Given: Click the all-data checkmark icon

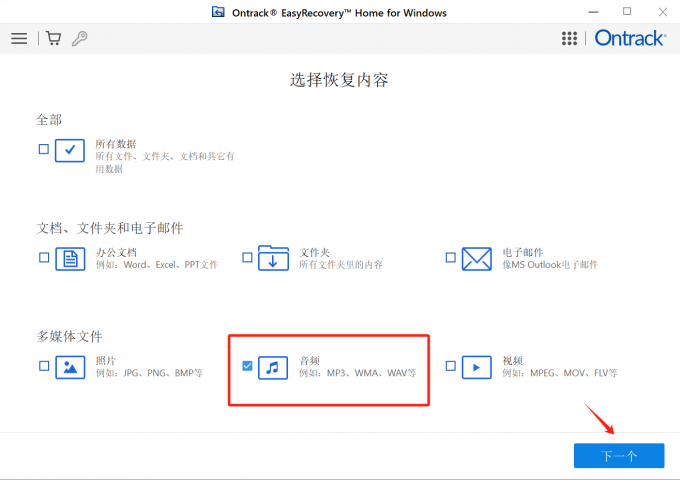Looking at the screenshot, I should pyautogui.click(x=69, y=150).
